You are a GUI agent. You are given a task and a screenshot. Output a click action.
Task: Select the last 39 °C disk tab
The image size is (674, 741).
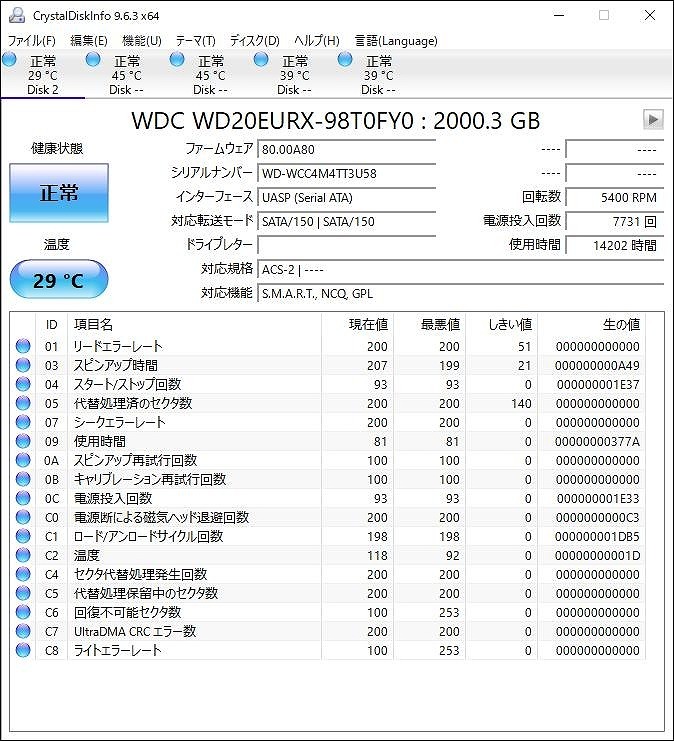pyautogui.click(x=378, y=75)
